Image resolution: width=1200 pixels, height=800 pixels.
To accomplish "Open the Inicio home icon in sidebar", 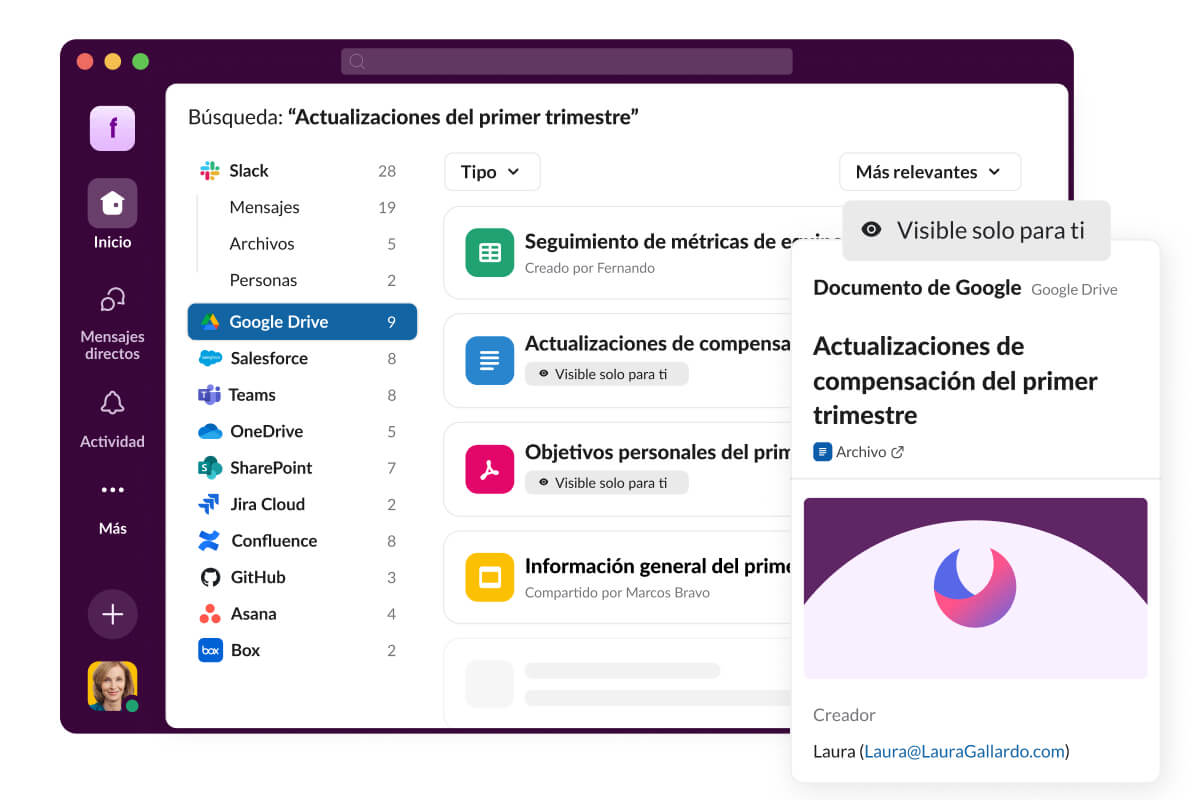I will pyautogui.click(x=112, y=204).
